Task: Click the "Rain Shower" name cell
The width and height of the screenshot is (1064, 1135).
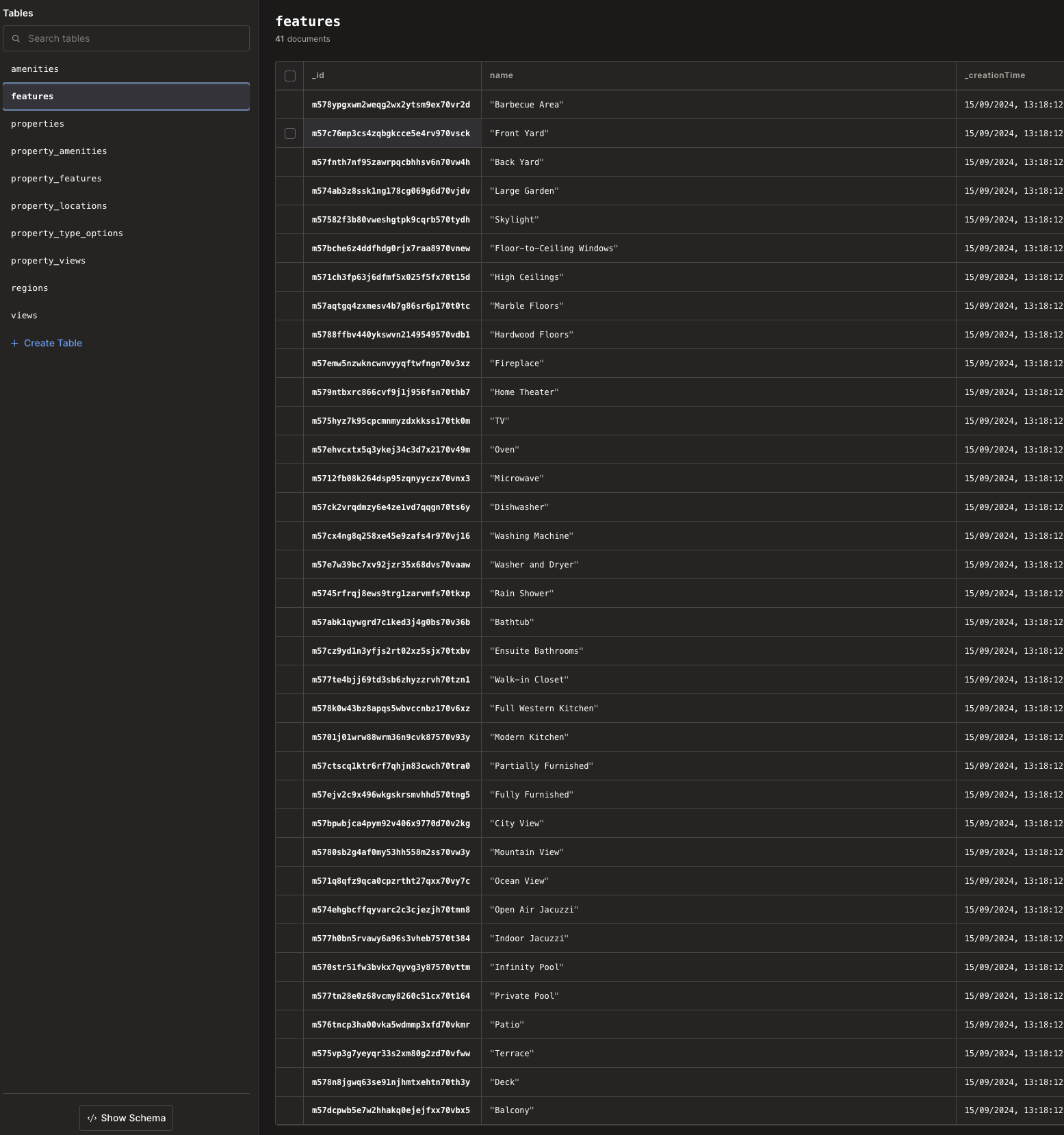Action: pyautogui.click(x=718, y=594)
